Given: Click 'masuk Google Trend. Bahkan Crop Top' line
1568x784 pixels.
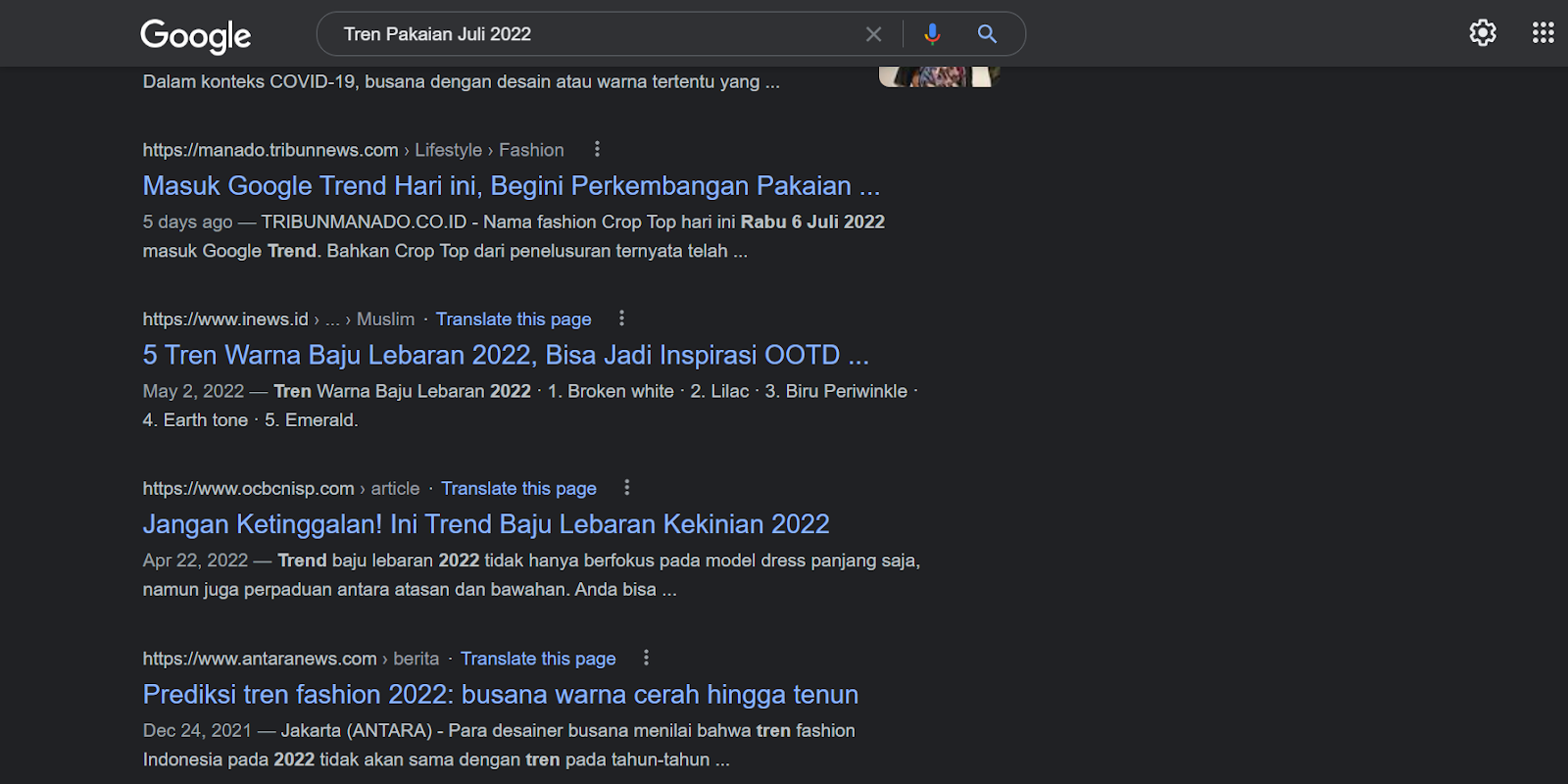Looking at the screenshot, I should tap(445, 251).
